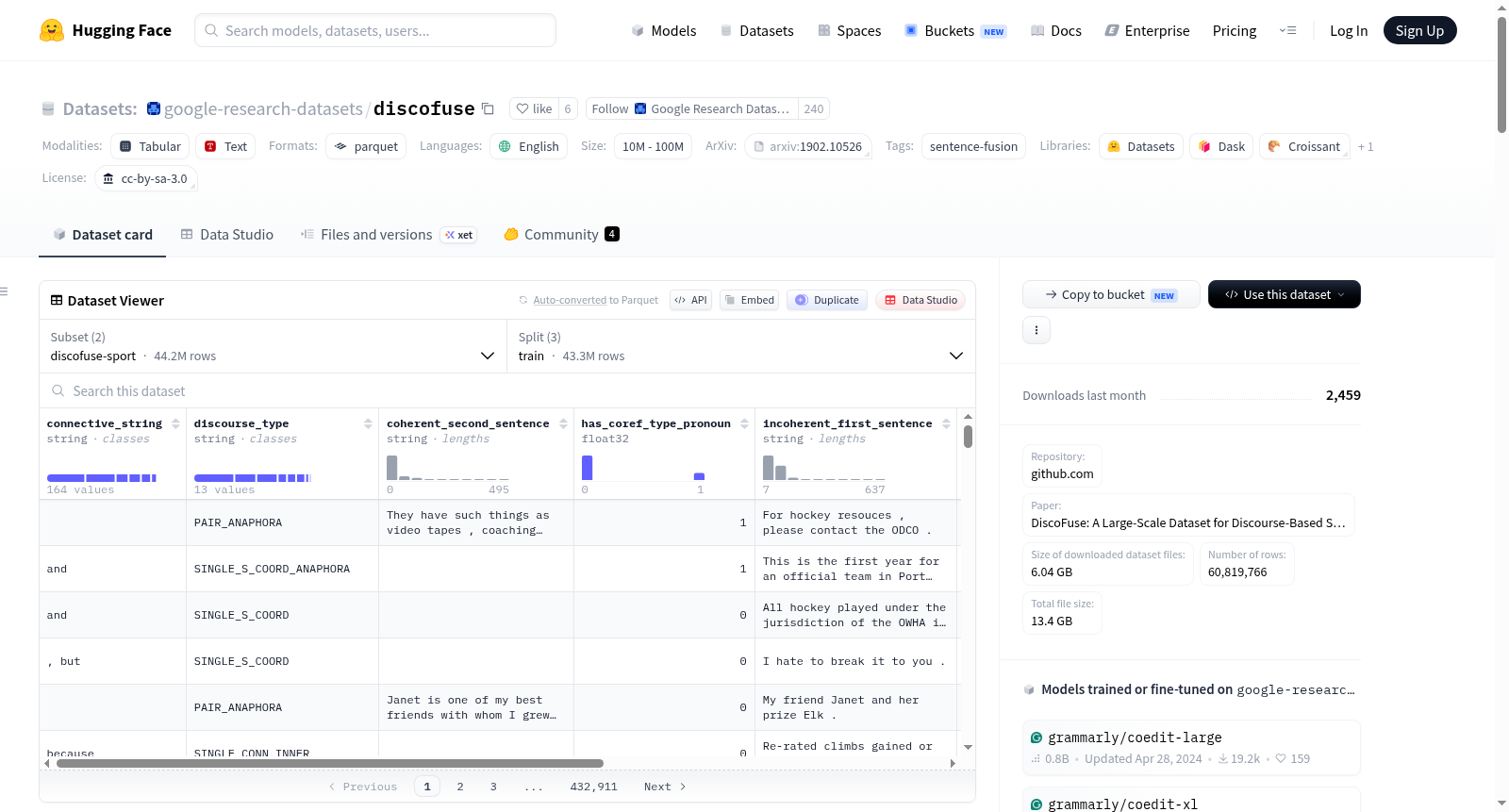Click the Text modality tag

tap(225, 146)
